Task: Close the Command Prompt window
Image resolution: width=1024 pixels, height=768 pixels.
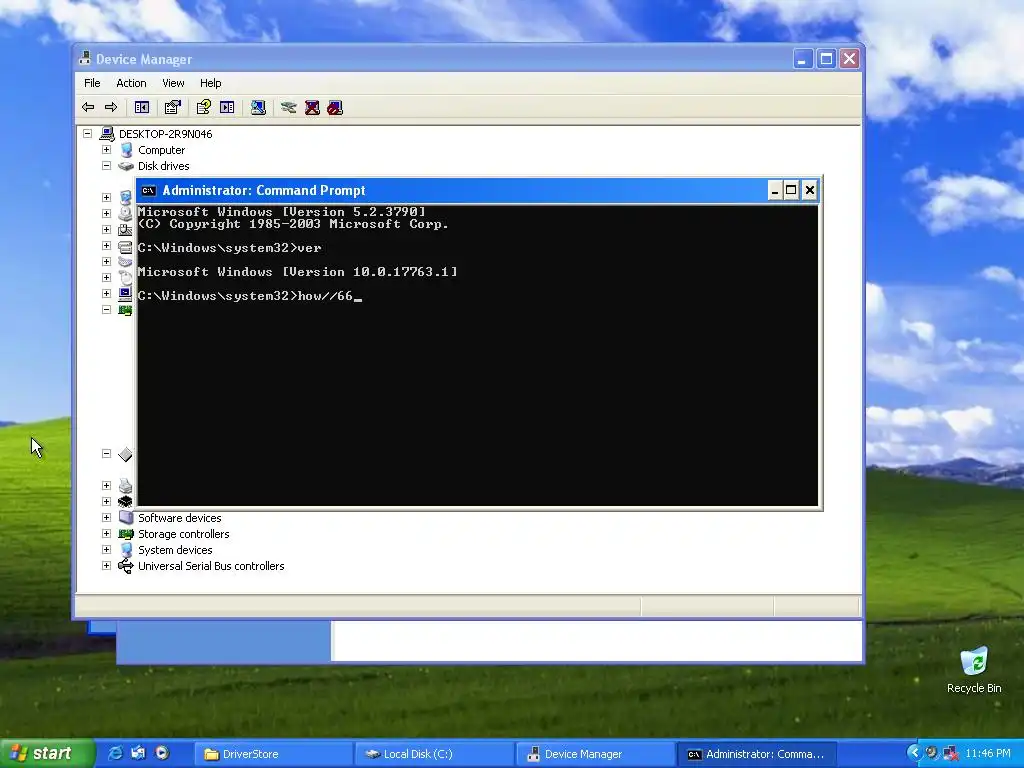Action: tap(810, 191)
